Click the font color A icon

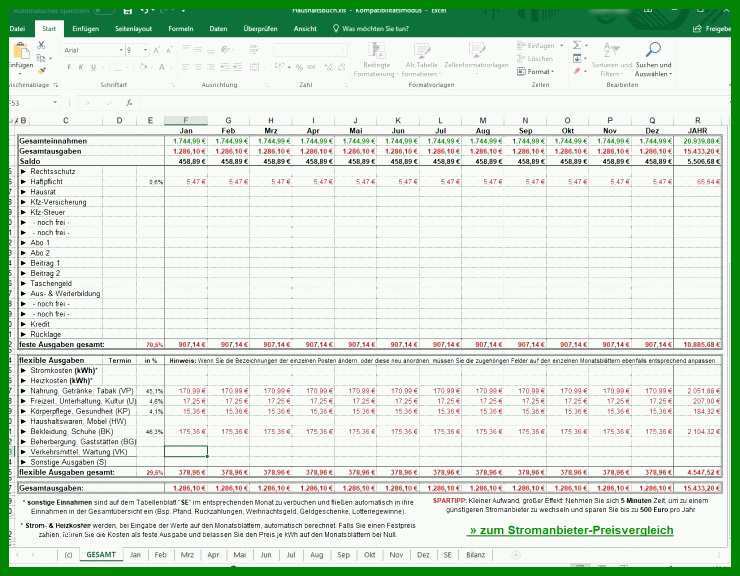pos(162,68)
